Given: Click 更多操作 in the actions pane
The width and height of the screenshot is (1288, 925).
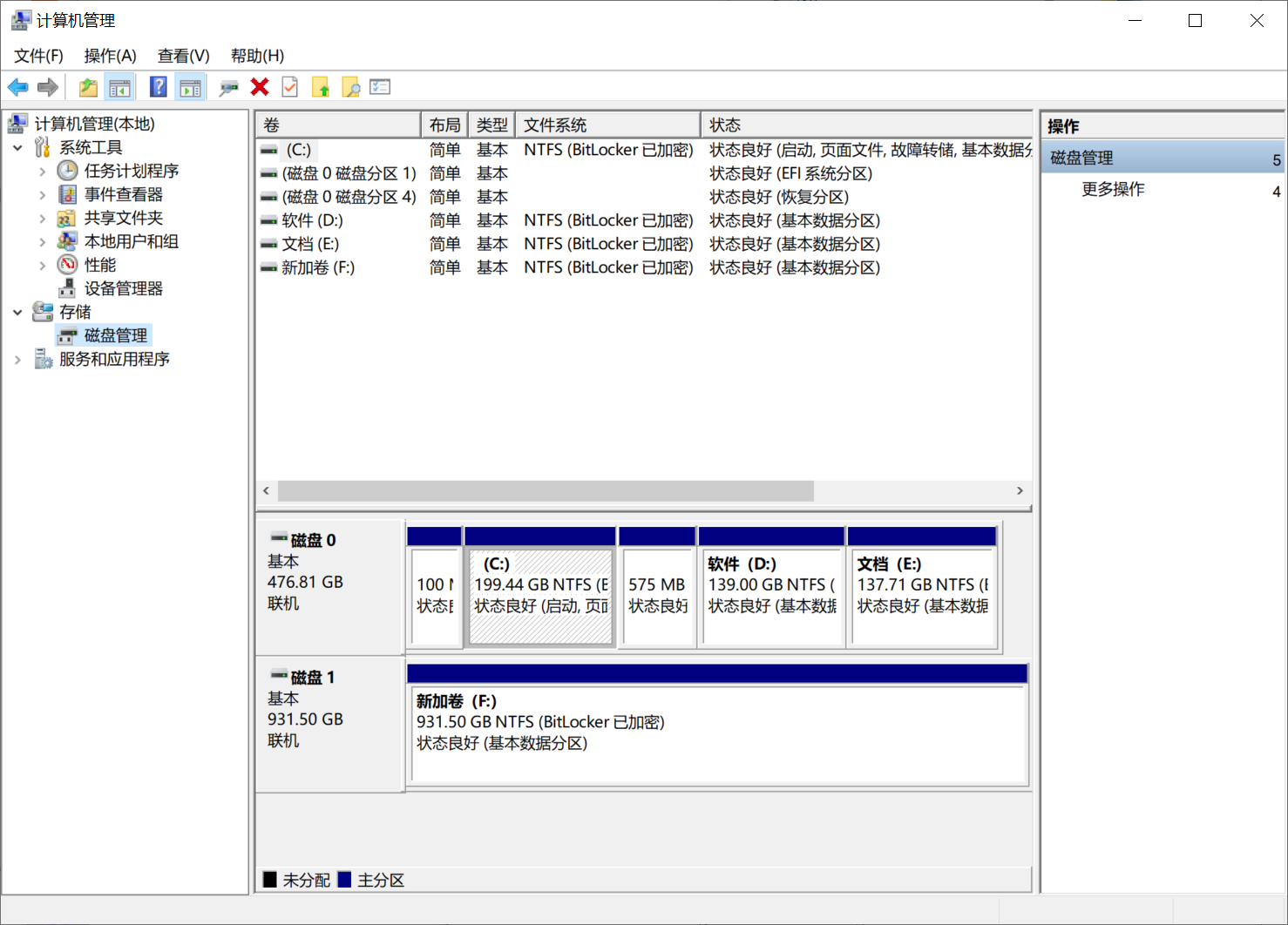Looking at the screenshot, I should (x=1113, y=190).
